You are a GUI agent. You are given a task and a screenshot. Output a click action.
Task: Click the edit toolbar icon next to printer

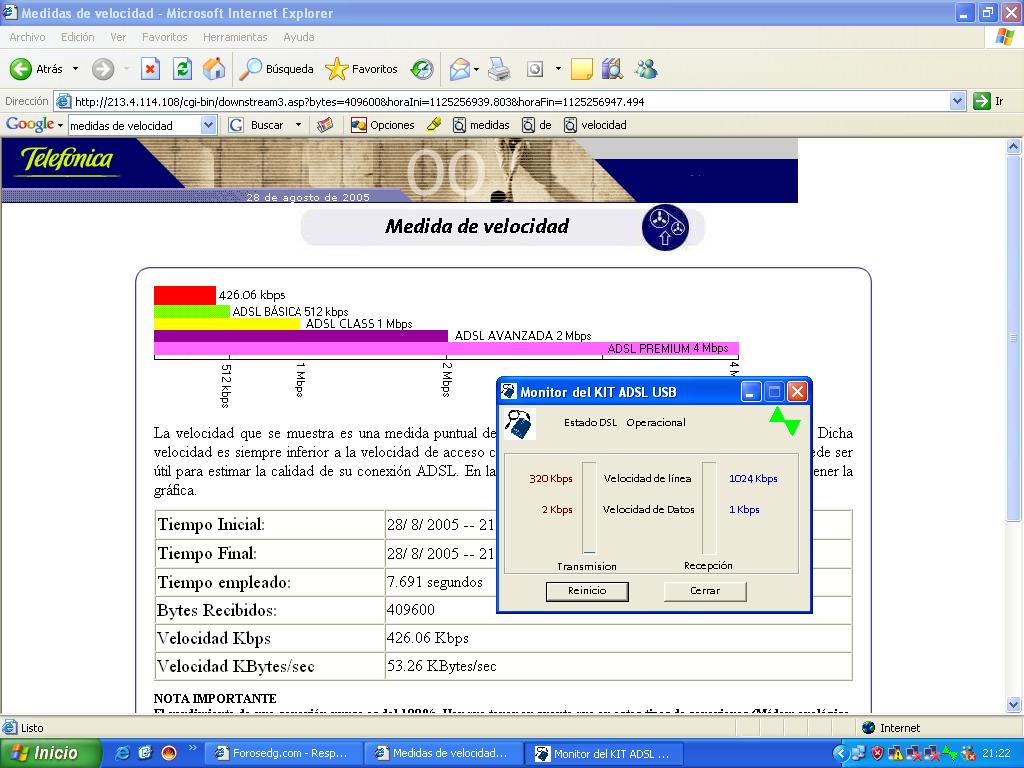coord(535,69)
